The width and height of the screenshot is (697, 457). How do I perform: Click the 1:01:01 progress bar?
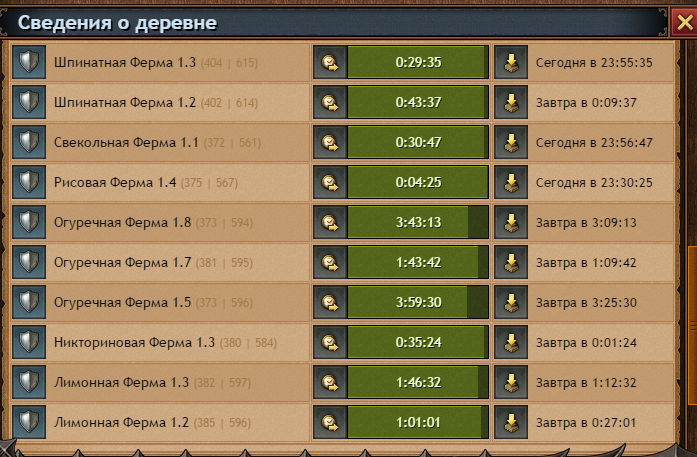[418, 422]
